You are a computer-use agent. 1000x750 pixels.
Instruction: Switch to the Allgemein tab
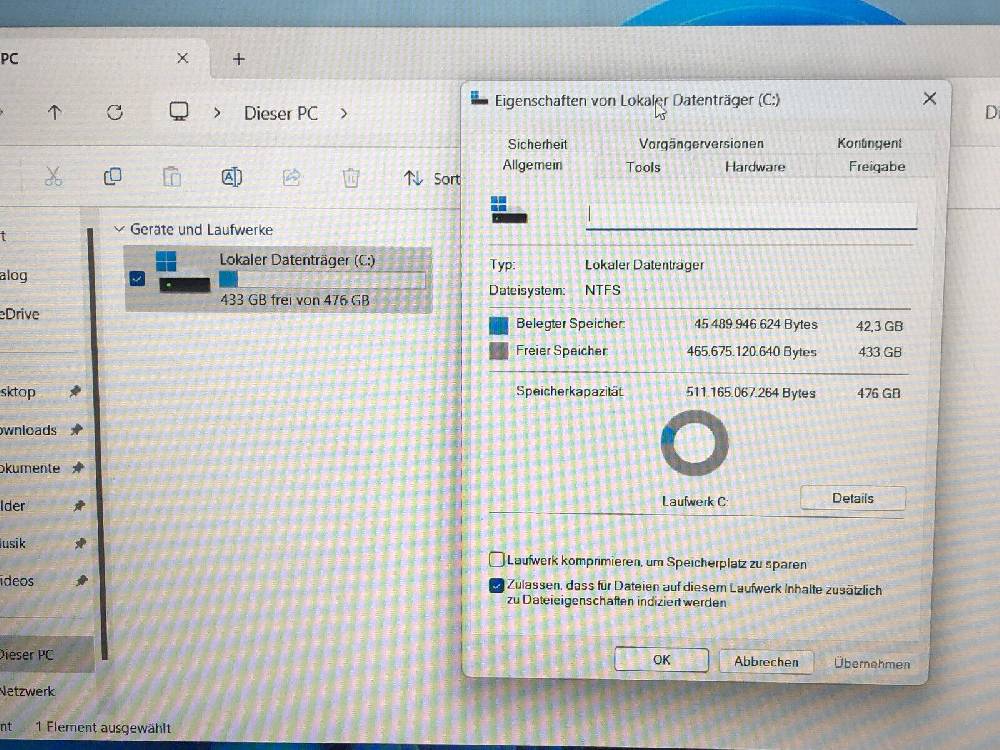(533, 165)
